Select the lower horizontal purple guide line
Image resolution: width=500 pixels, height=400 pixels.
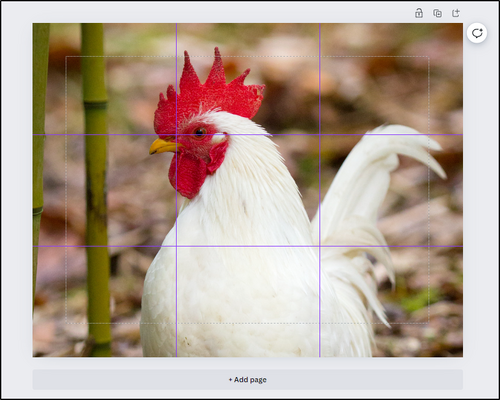tap(248, 246)
